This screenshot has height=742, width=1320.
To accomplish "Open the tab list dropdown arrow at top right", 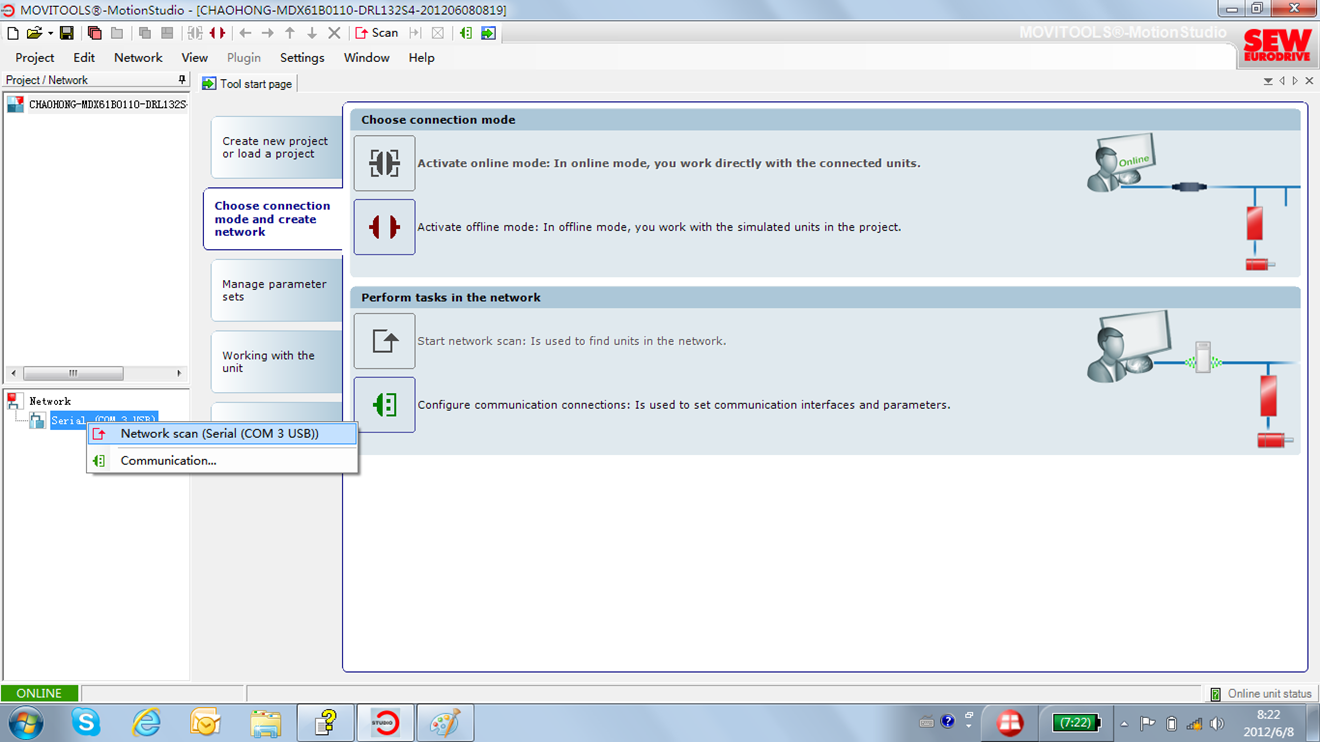I will 1268,82.
